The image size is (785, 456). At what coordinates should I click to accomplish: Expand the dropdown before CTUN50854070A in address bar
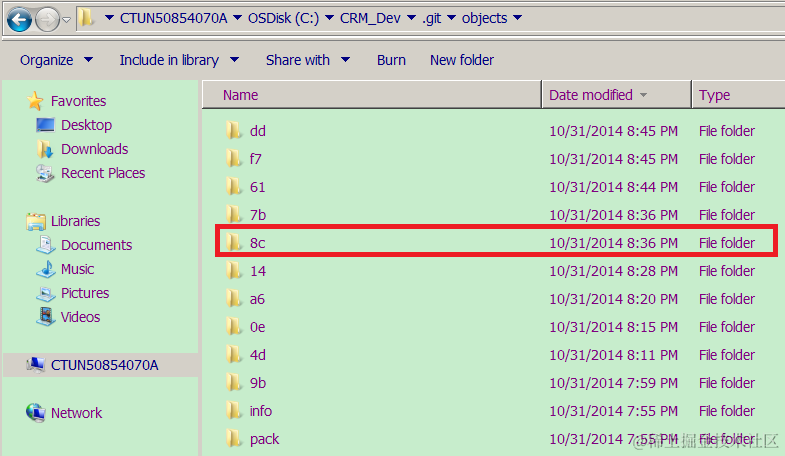[x=109, y=18]
